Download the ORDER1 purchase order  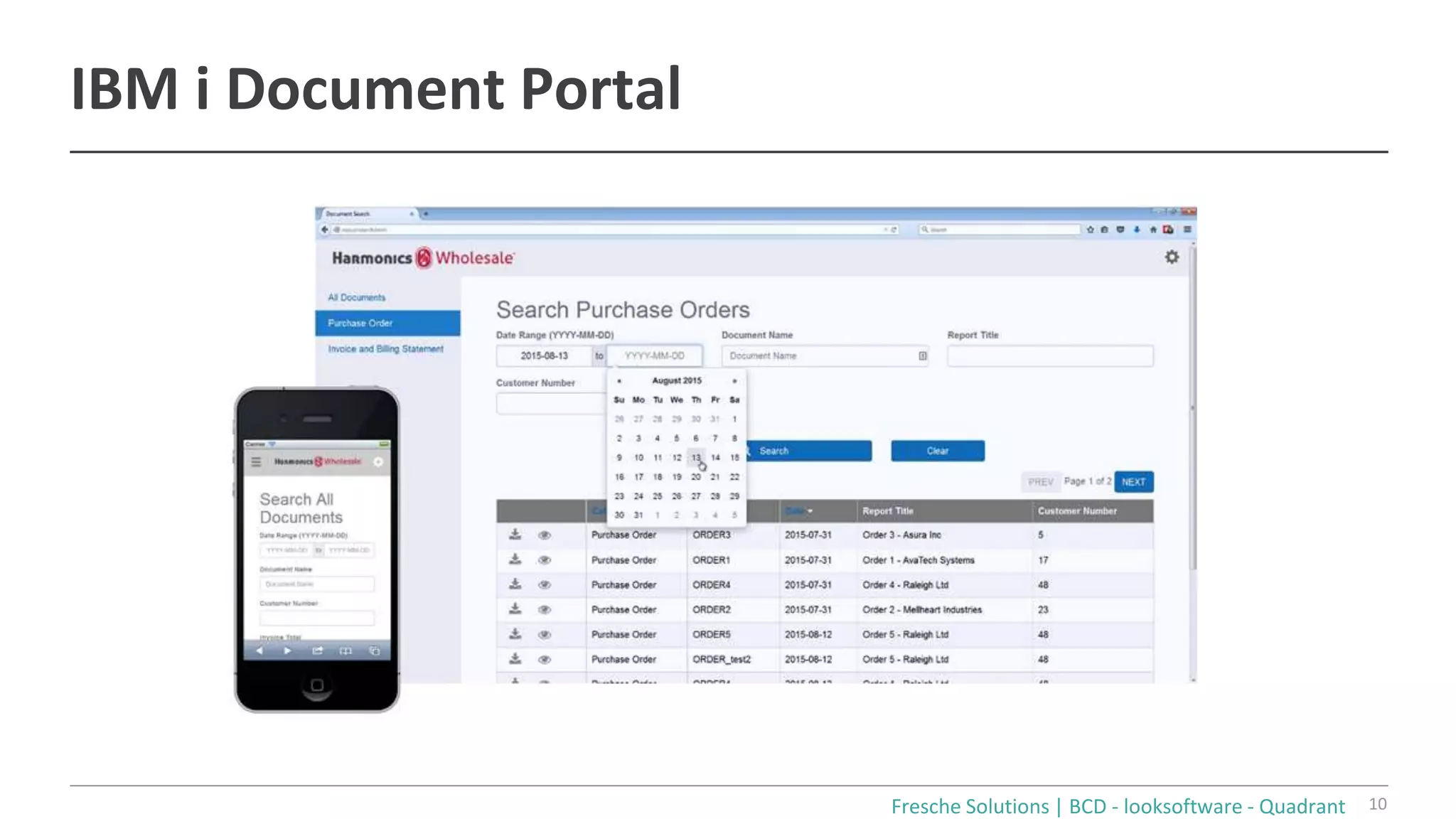coord(515,560)
